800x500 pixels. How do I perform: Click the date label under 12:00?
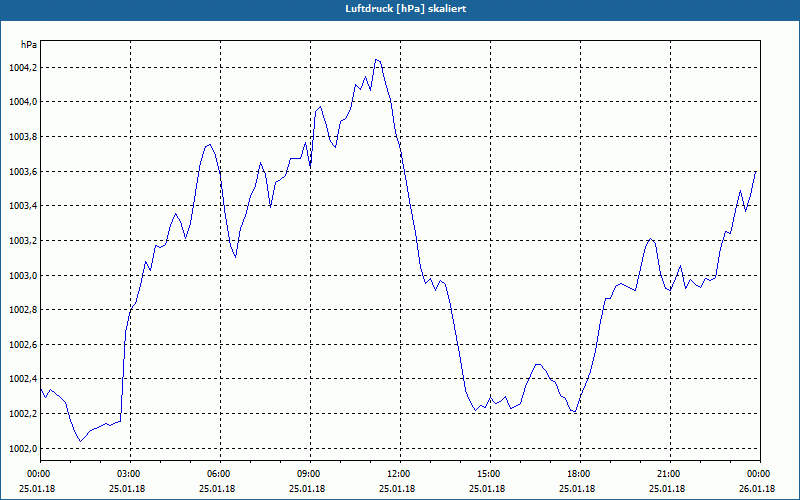tap(397, 489)
